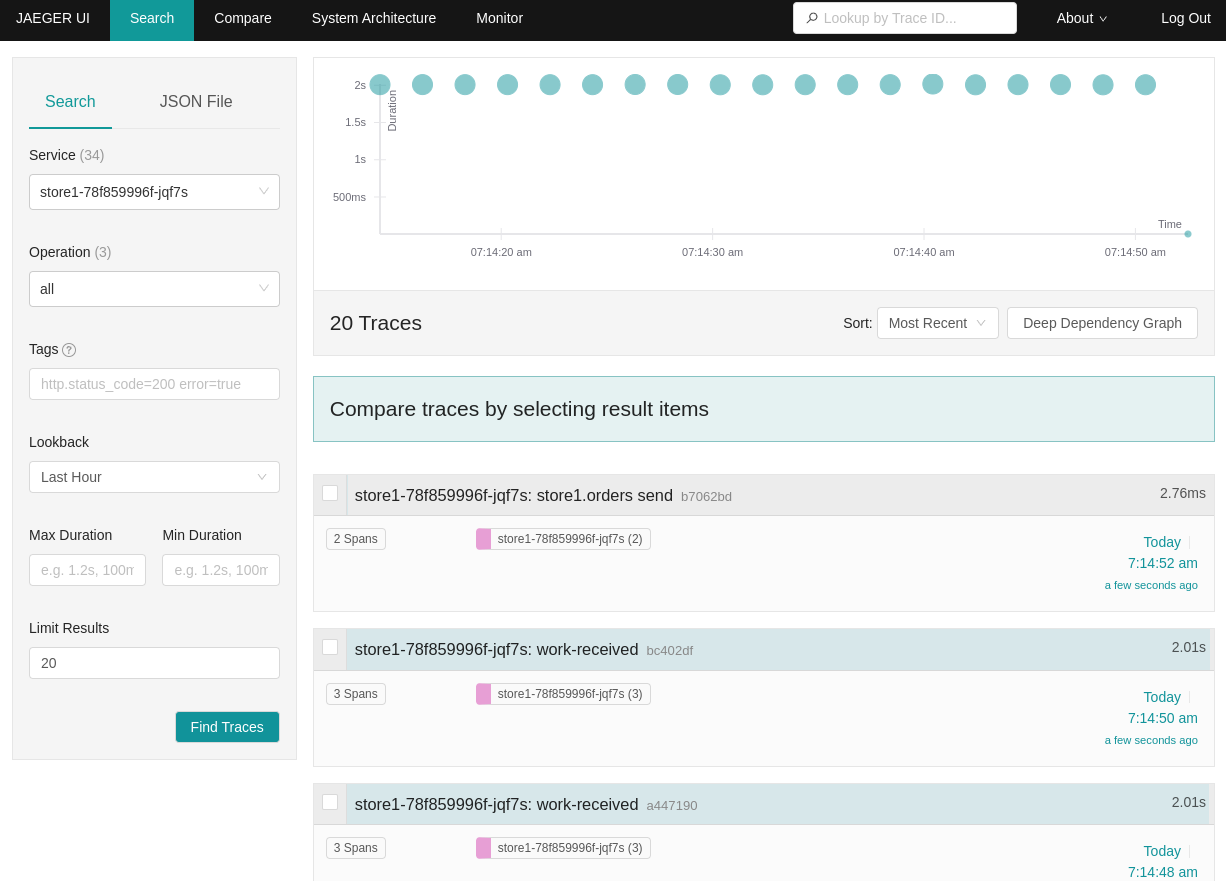Check the box for trace a447190
This screenshot has height=881, width=1226.
click(330, 802)
